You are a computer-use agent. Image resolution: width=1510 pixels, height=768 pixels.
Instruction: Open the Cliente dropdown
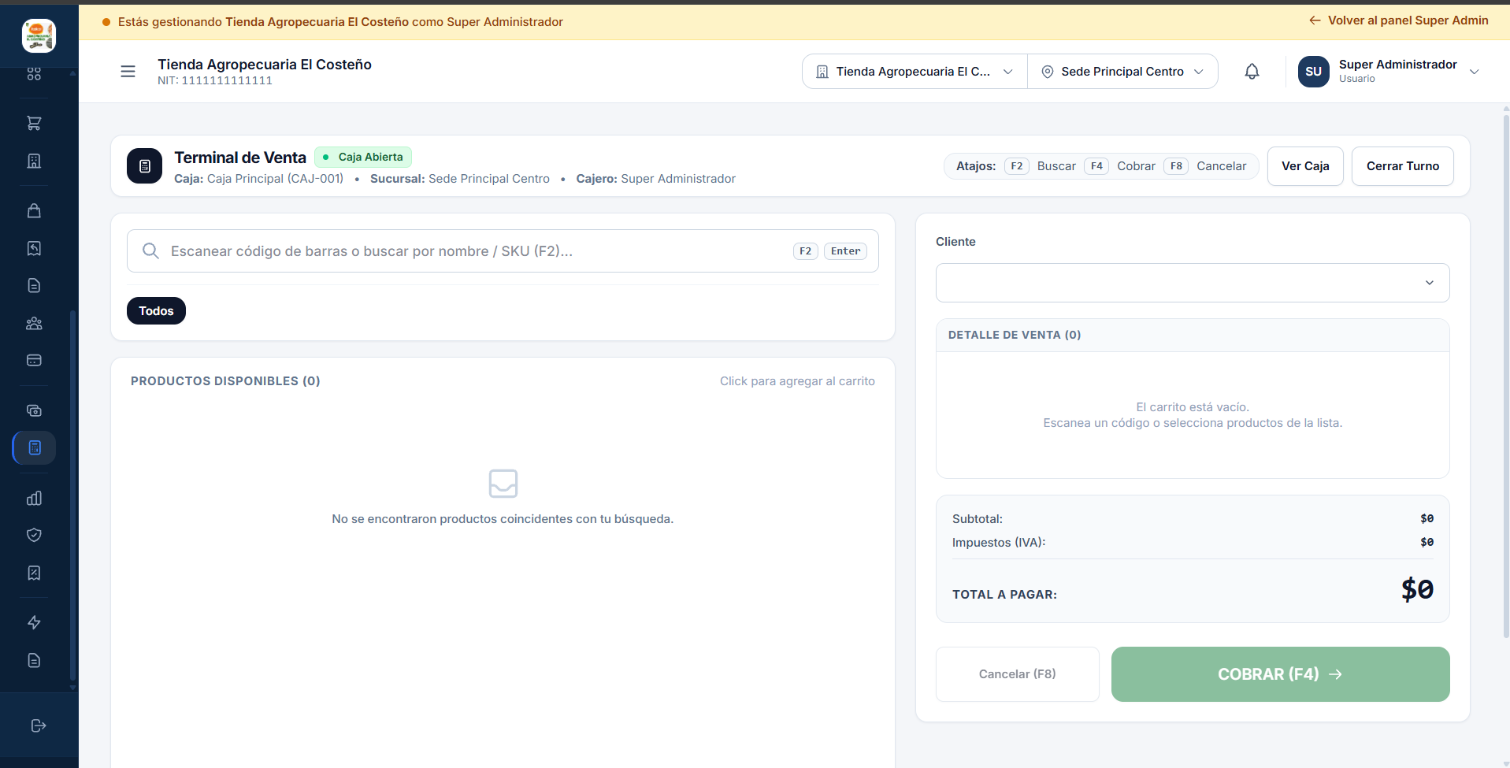point(1192,283)
